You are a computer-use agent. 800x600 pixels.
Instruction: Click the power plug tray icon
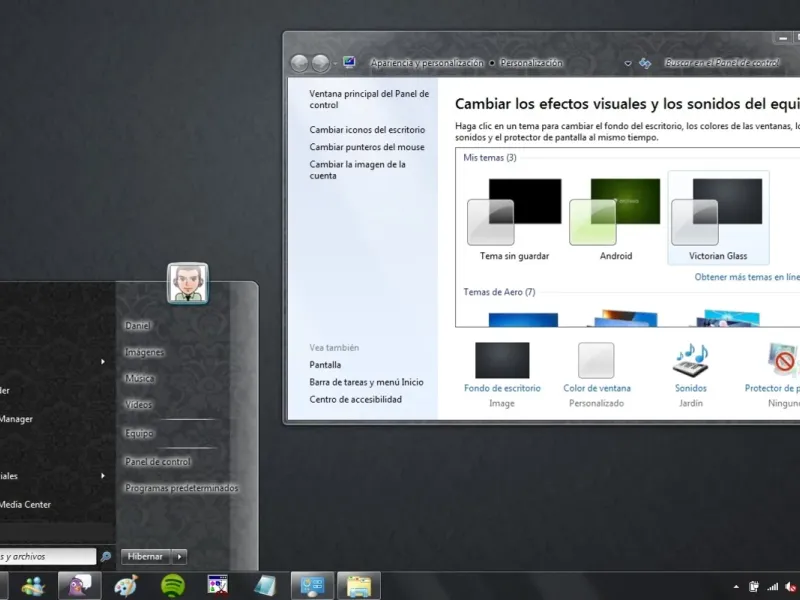(x=754, y=587)
